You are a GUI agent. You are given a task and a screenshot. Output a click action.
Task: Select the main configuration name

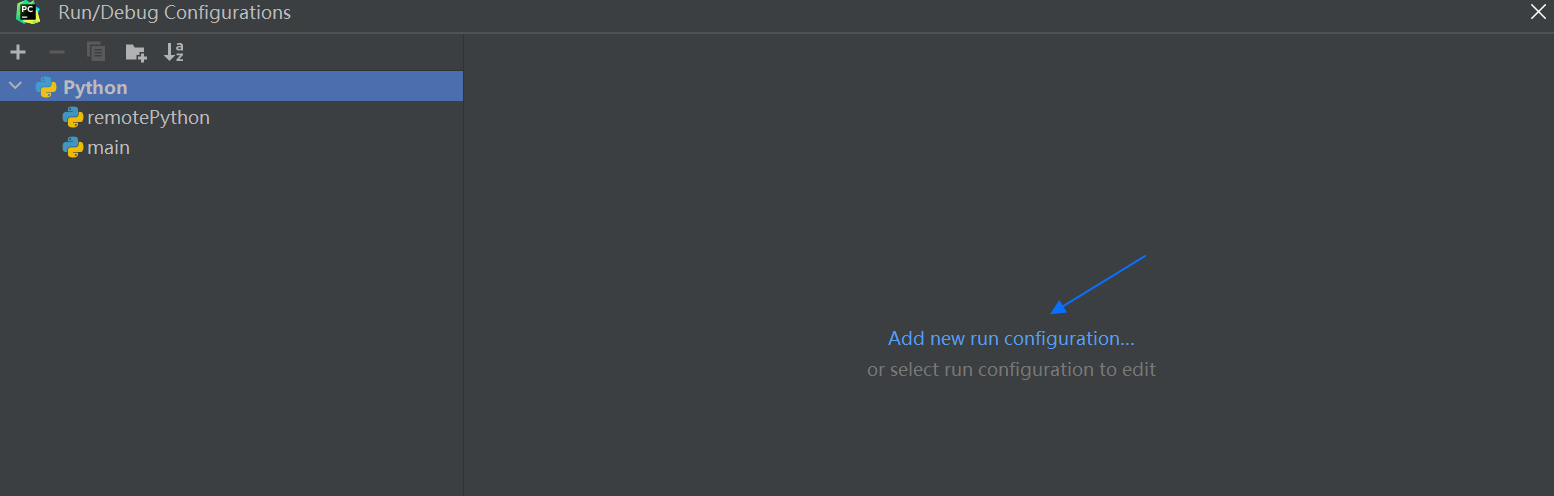click(x=109, y=147)
